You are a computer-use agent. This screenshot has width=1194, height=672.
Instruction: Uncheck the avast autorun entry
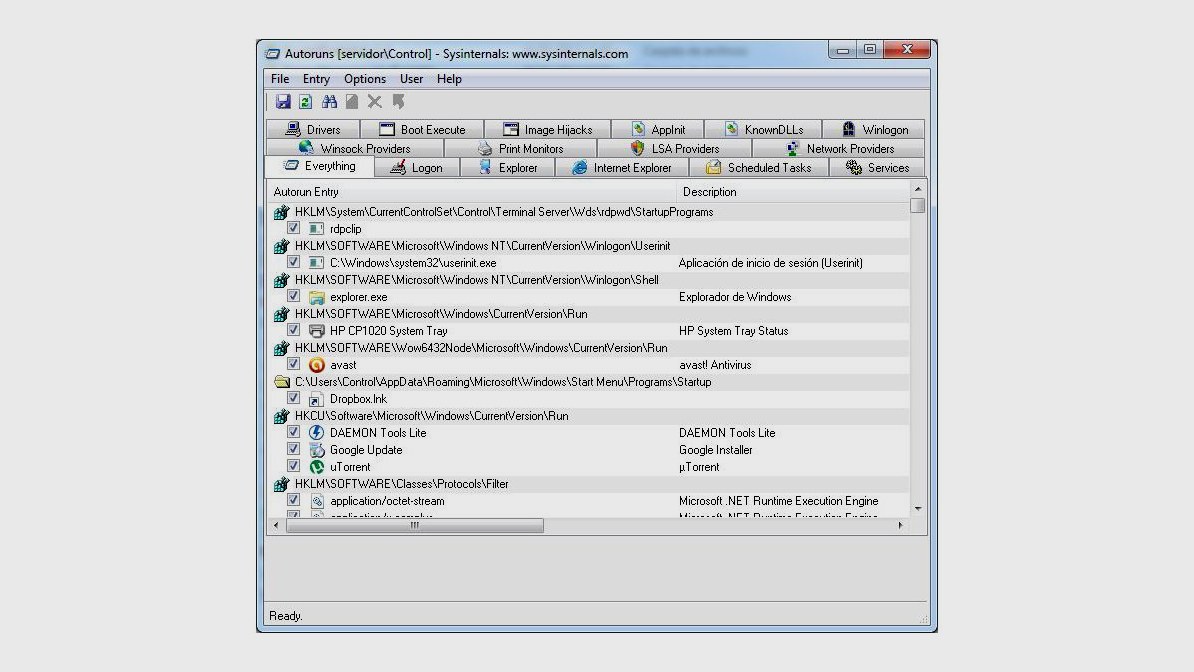[293, 364]
